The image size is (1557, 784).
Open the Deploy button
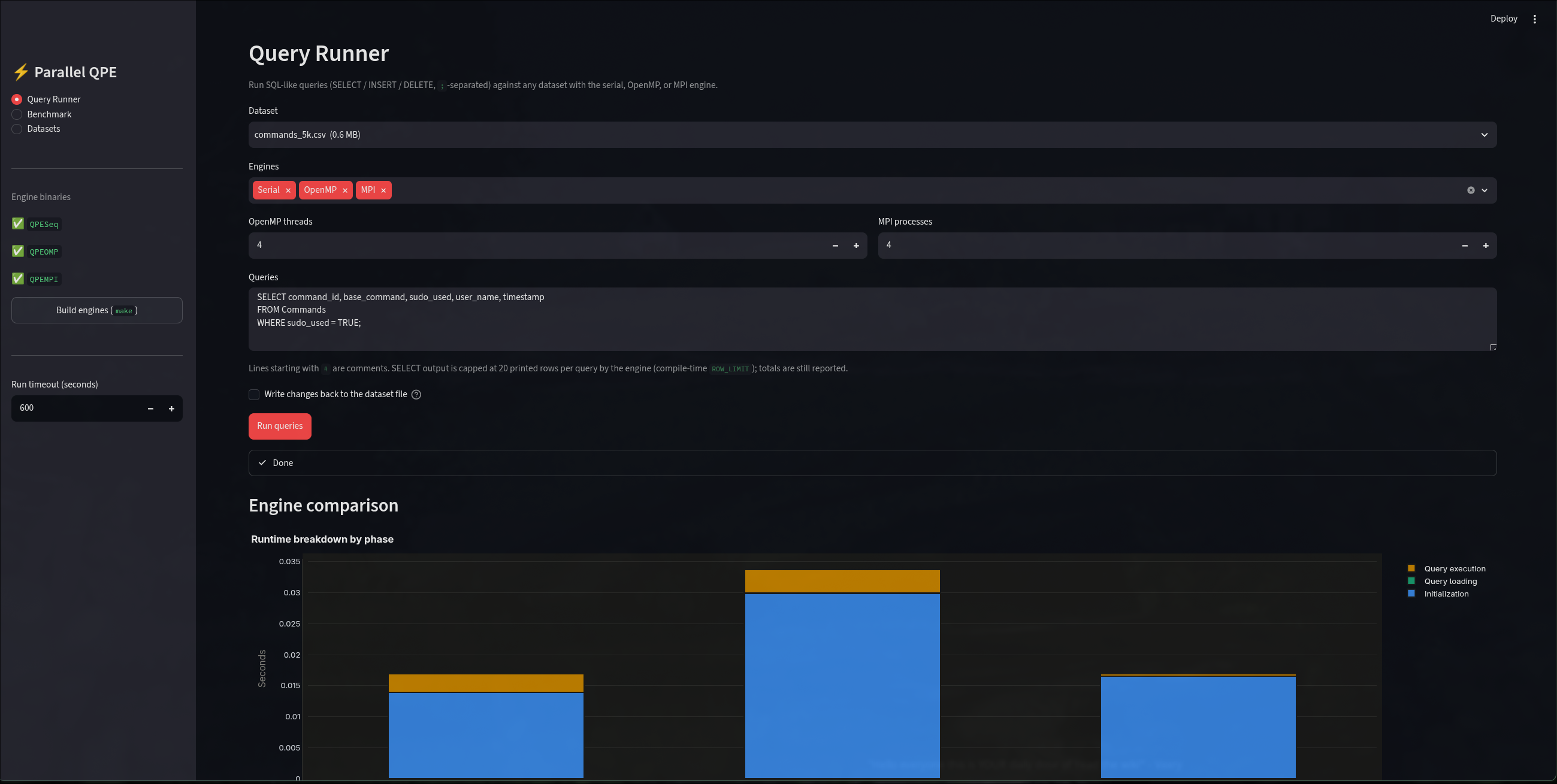1503,19
